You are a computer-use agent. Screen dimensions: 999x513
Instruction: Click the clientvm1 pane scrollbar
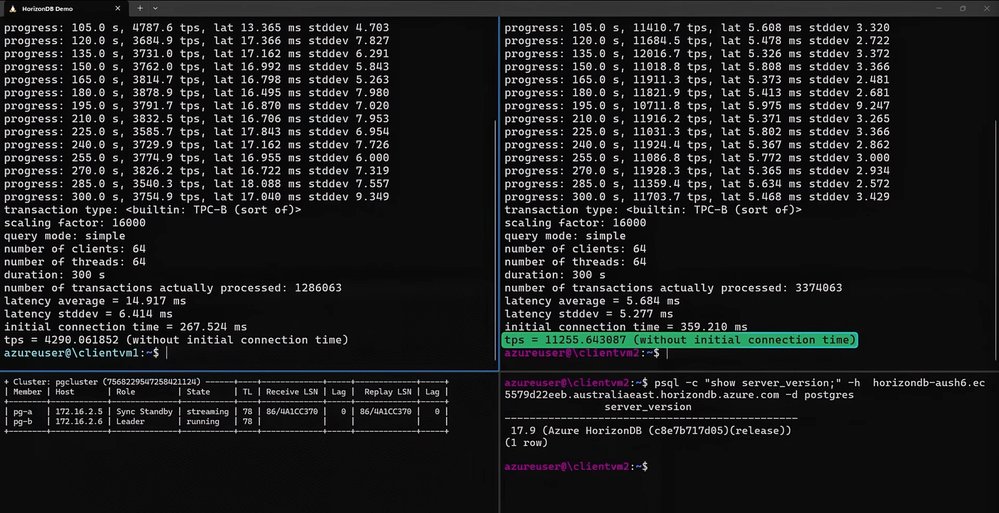[x=496, y=242]
